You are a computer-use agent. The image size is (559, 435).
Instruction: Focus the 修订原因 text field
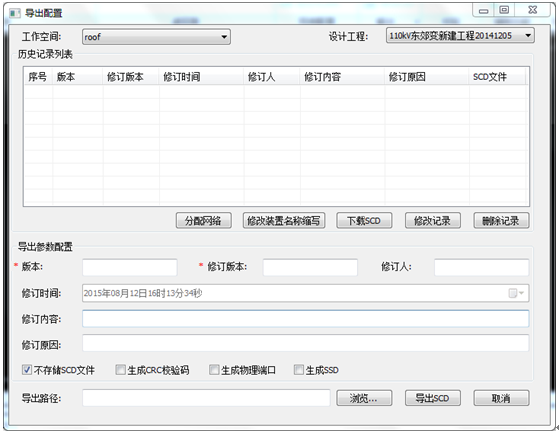[x=306, y=343]
